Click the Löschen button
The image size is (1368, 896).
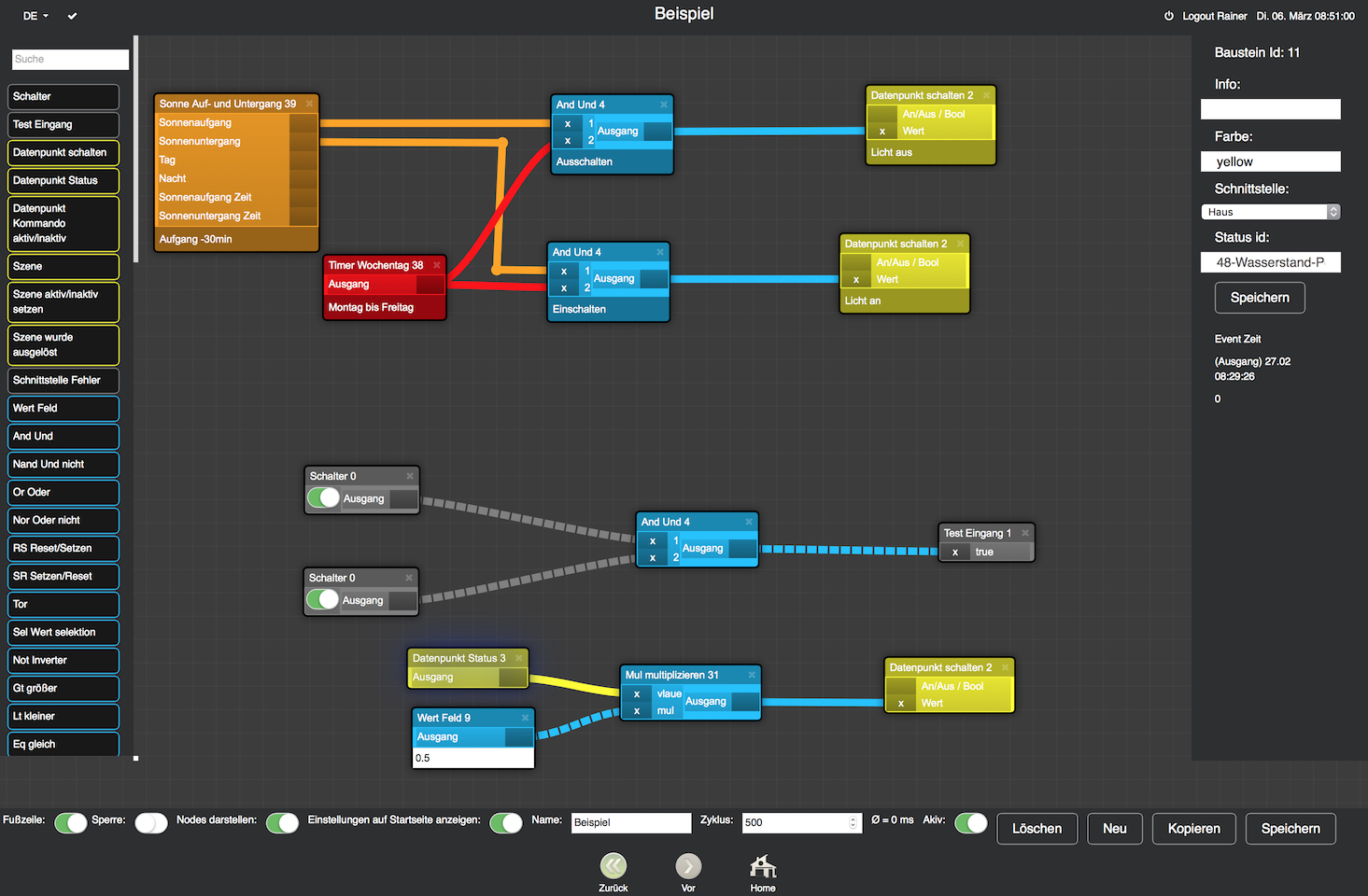tap(1037, 829)
